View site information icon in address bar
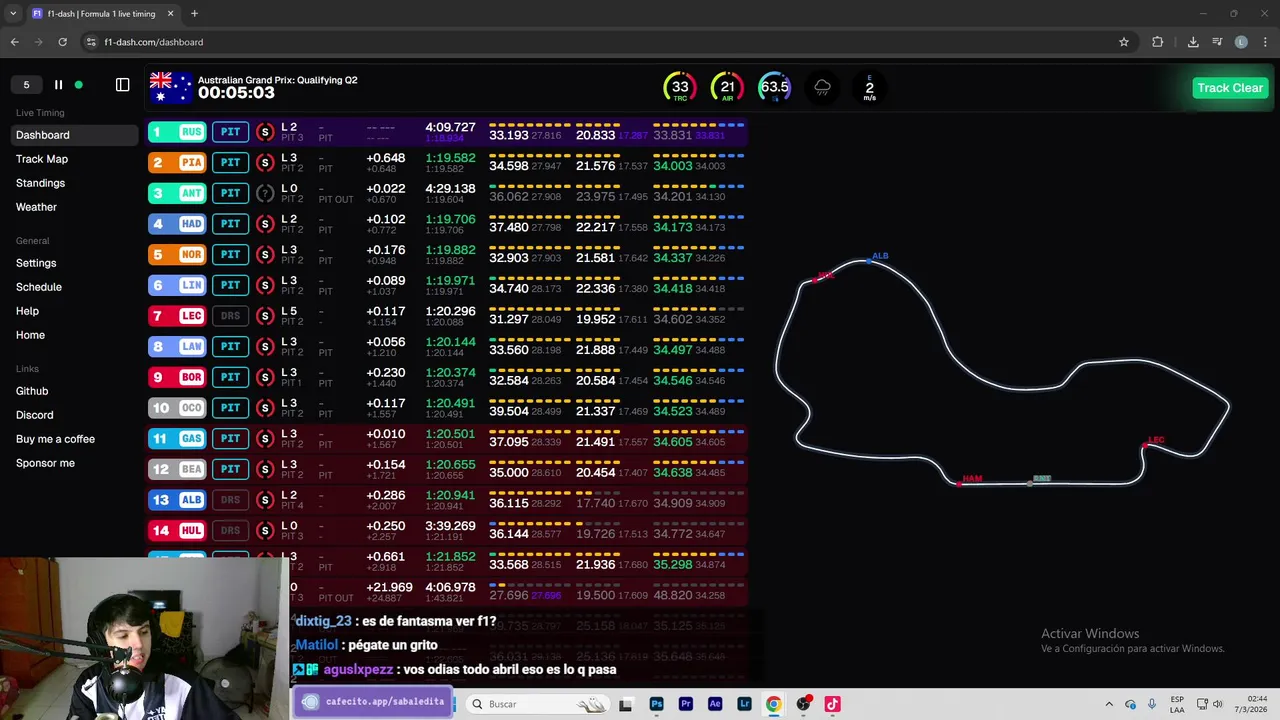Viewport: 1280px width, 720px height. point(91,42)
